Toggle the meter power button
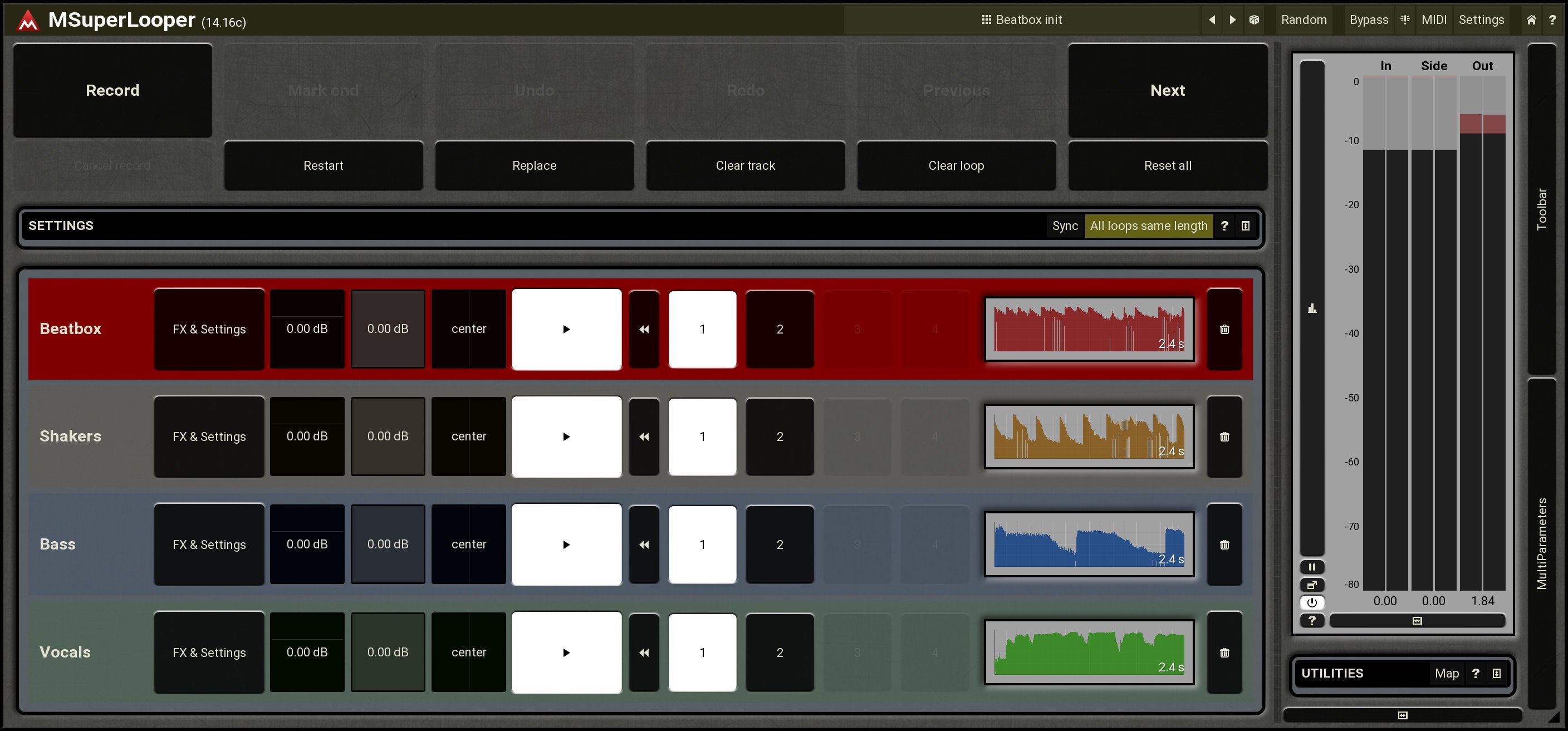1568x731 pixels. click(1312, 602)
